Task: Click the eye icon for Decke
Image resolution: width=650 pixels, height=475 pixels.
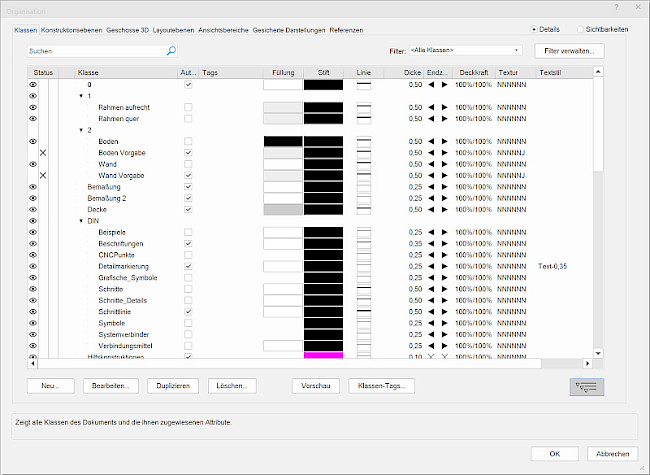Action: 33,209
